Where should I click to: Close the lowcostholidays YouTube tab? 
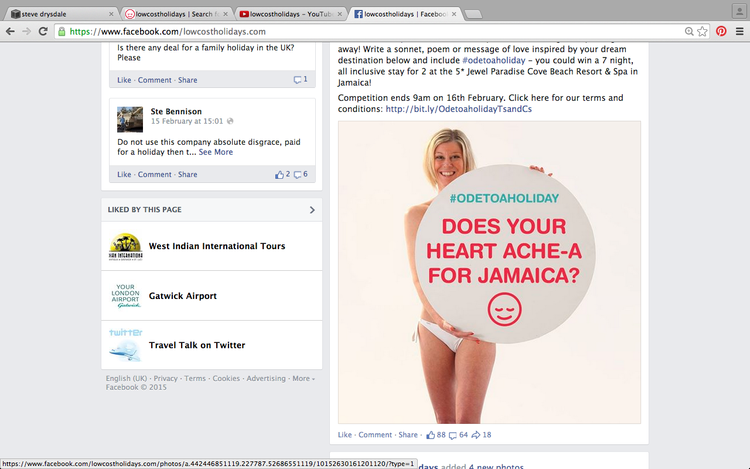[x=340, y=14]
